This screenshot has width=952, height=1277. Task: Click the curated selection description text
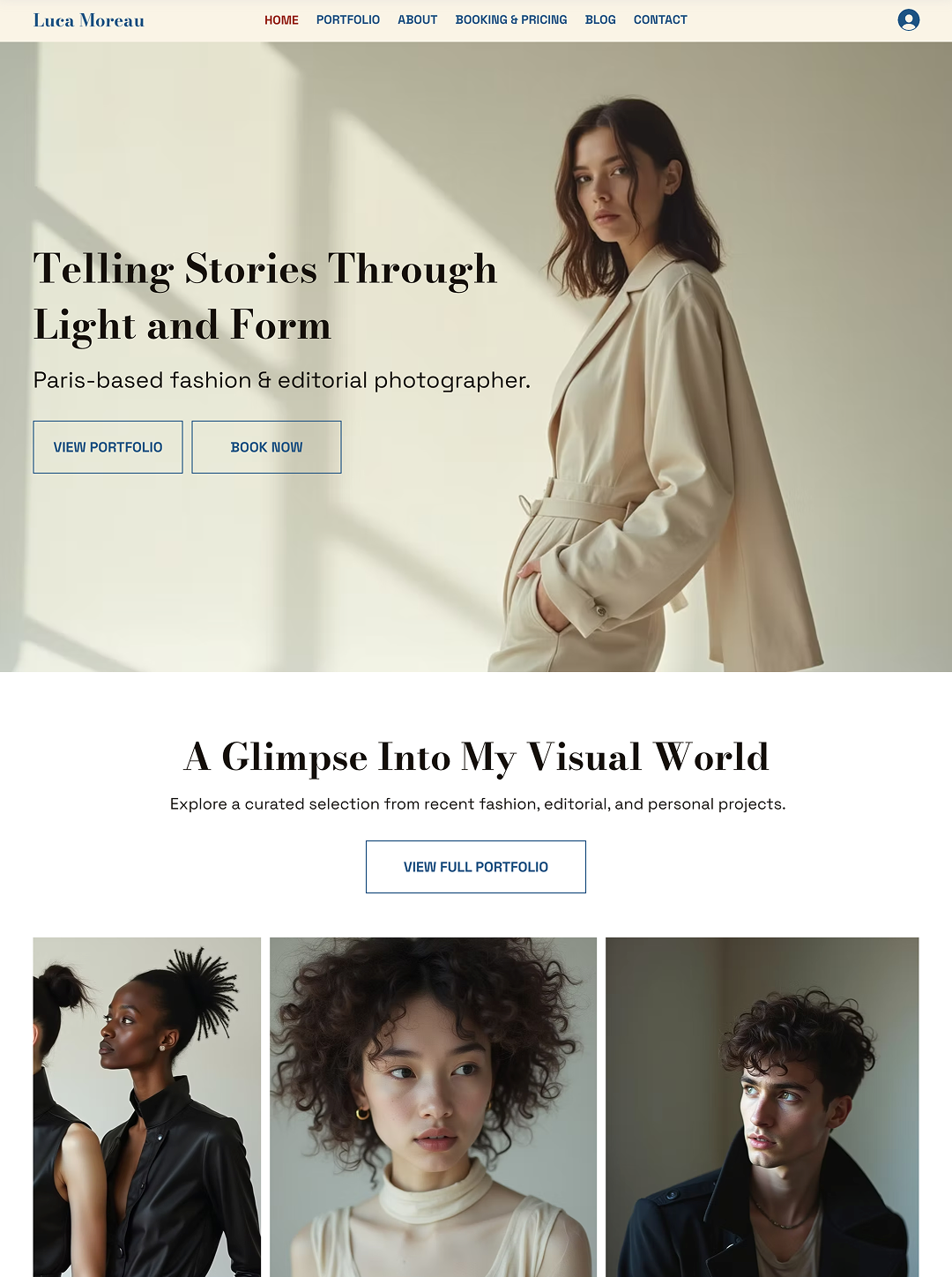478,804
